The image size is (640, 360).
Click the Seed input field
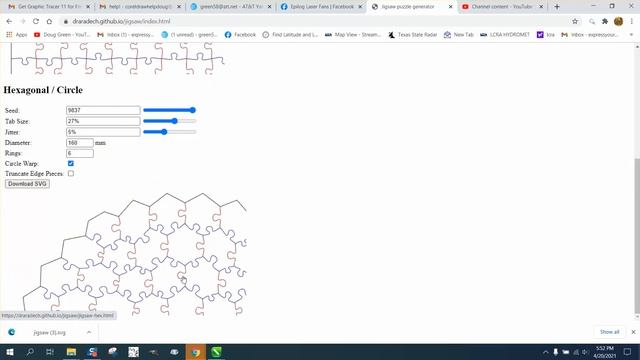(103, 110)
